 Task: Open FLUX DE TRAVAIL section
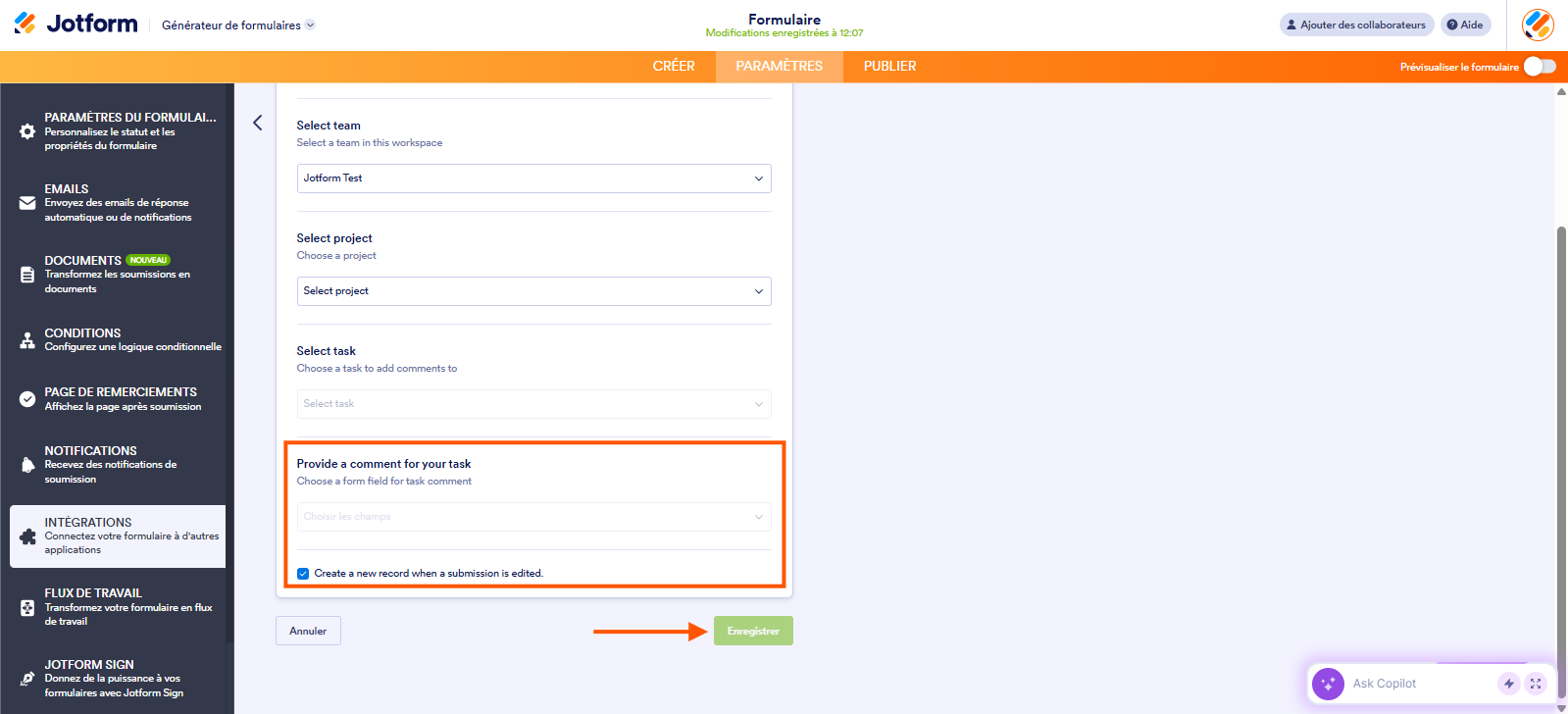coord(118,607)
